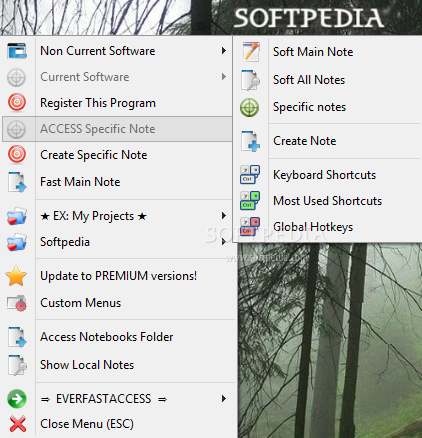The width and height of the screenshot is (422, 438).
Task: Choose Create Specific Note
Action: coord(117,155)
